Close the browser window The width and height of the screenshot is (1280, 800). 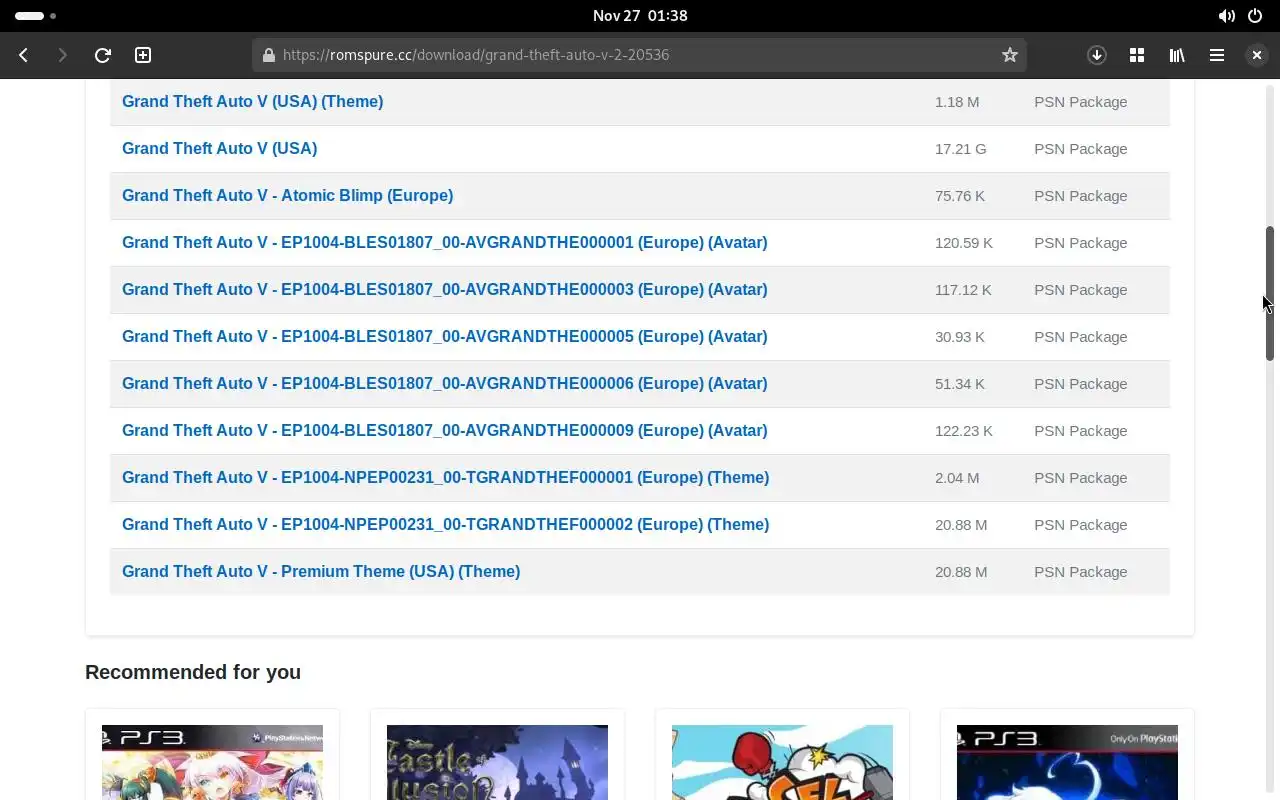point(1257,55)
